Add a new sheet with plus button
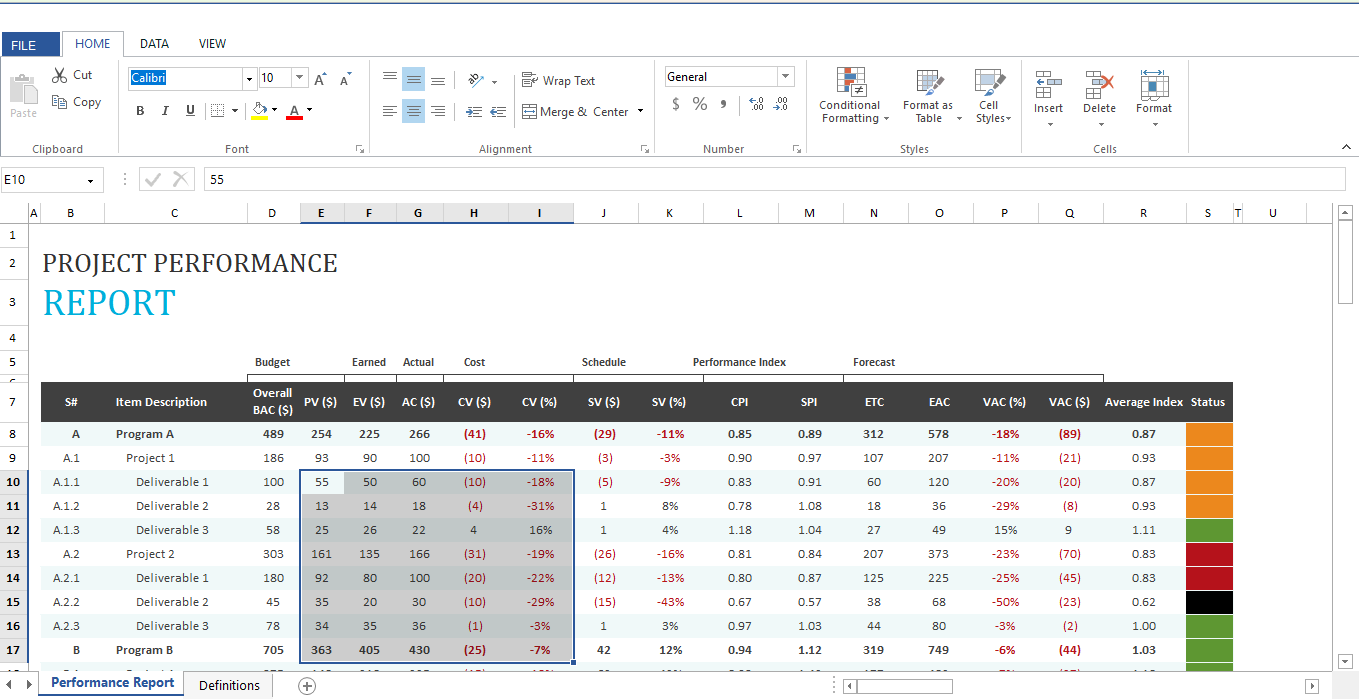This screenshot has height=699, width=1359. pyautogui.click(x=307, y=685)
